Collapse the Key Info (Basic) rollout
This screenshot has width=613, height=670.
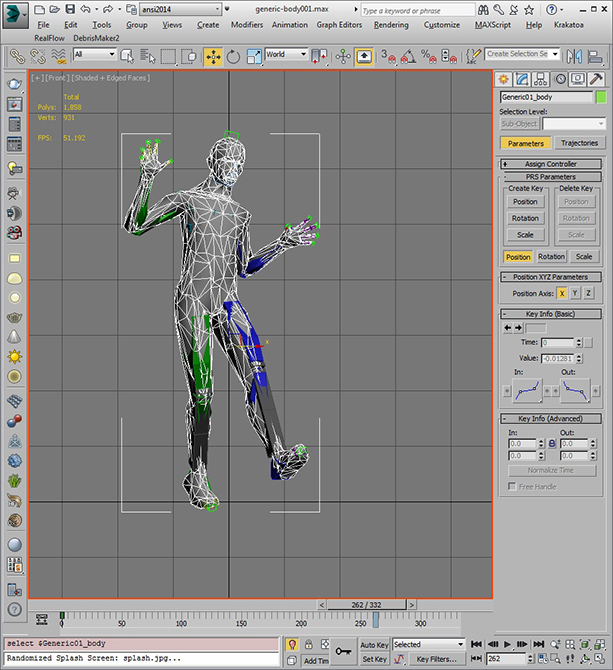click(x=552, y=313)
